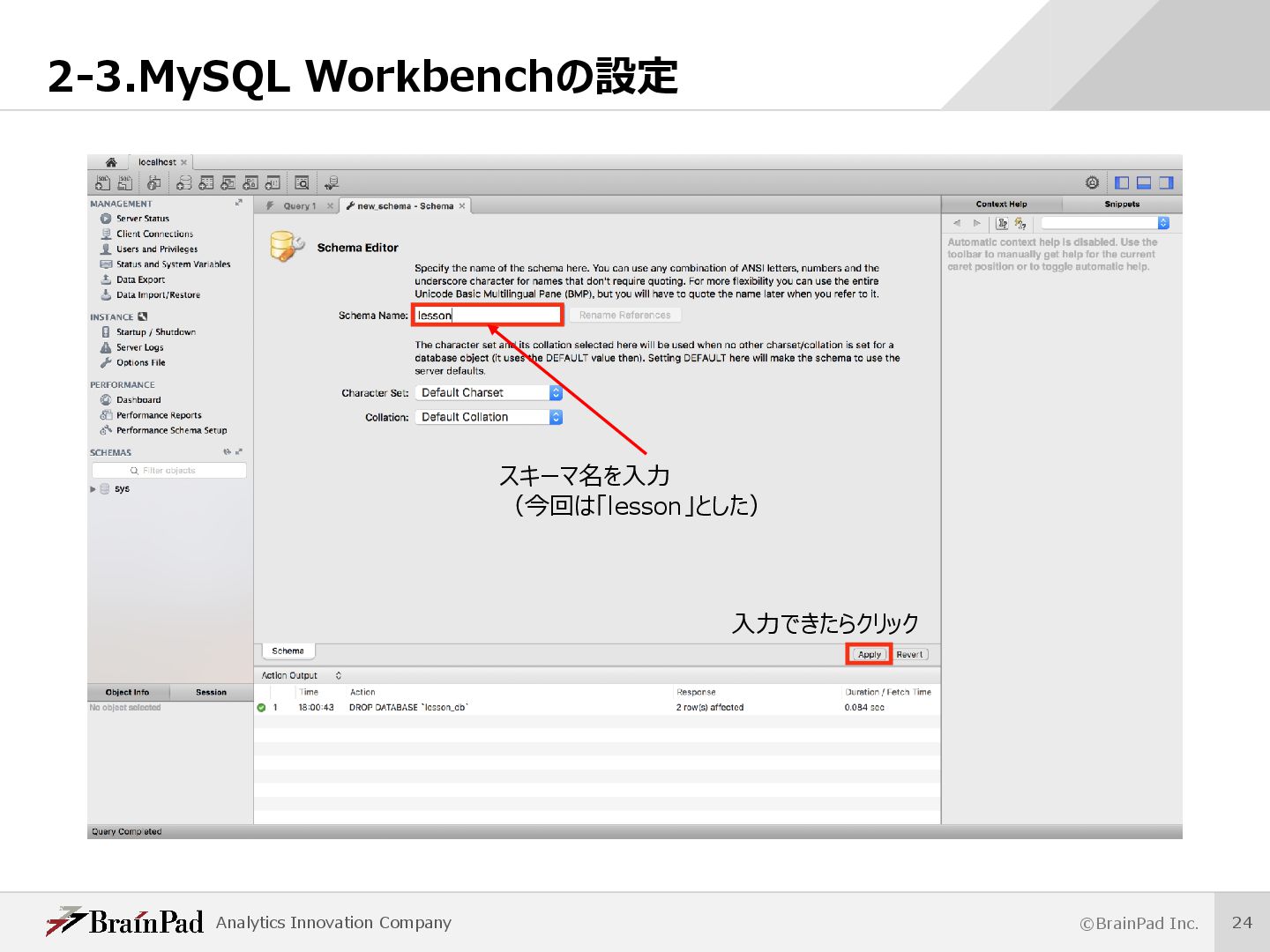Click the Rename References button

(x=624, y=316)
